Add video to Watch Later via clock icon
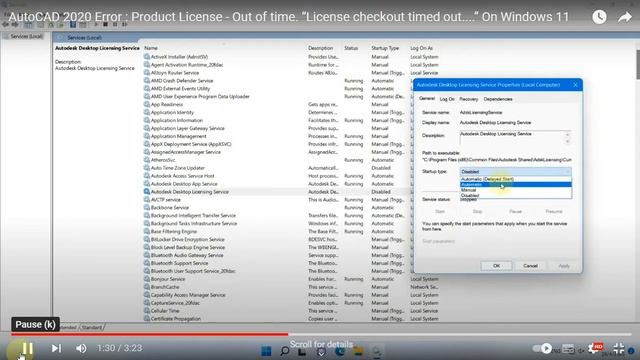This screenshot has width=640, height=360. [x=599, y=17]
